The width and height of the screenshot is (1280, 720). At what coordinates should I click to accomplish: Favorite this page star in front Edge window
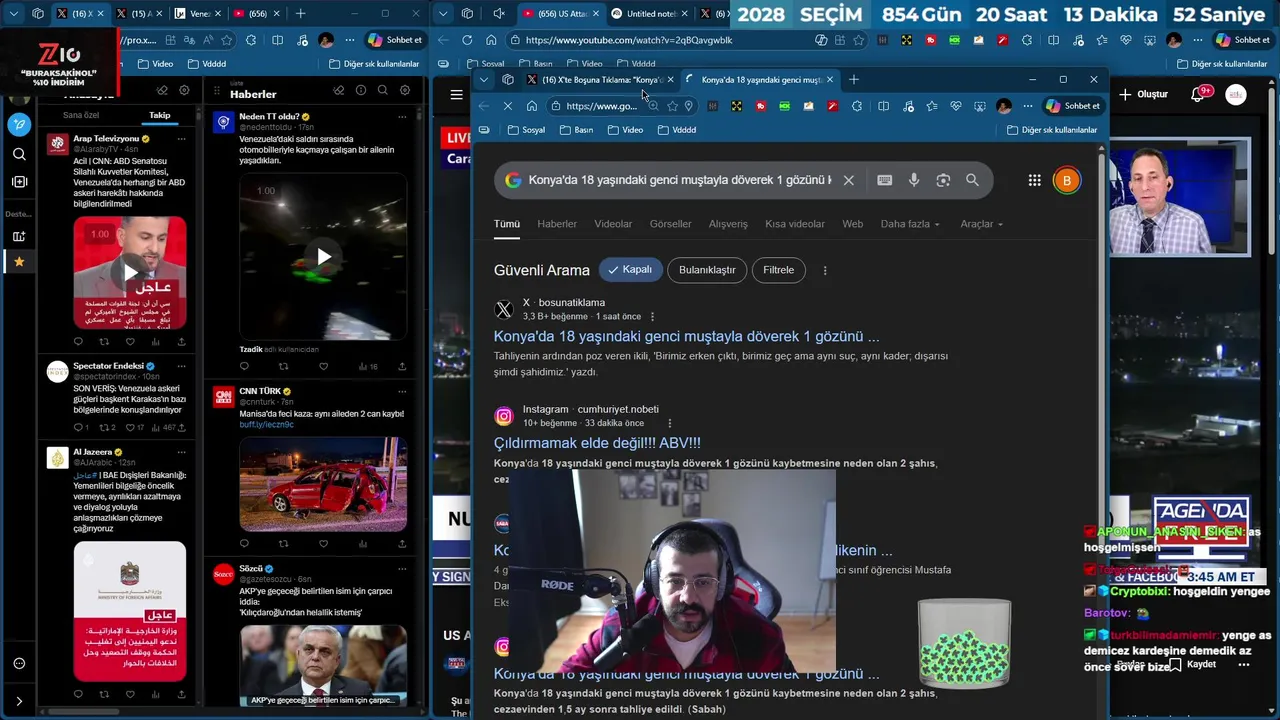[x=673, y=106]
